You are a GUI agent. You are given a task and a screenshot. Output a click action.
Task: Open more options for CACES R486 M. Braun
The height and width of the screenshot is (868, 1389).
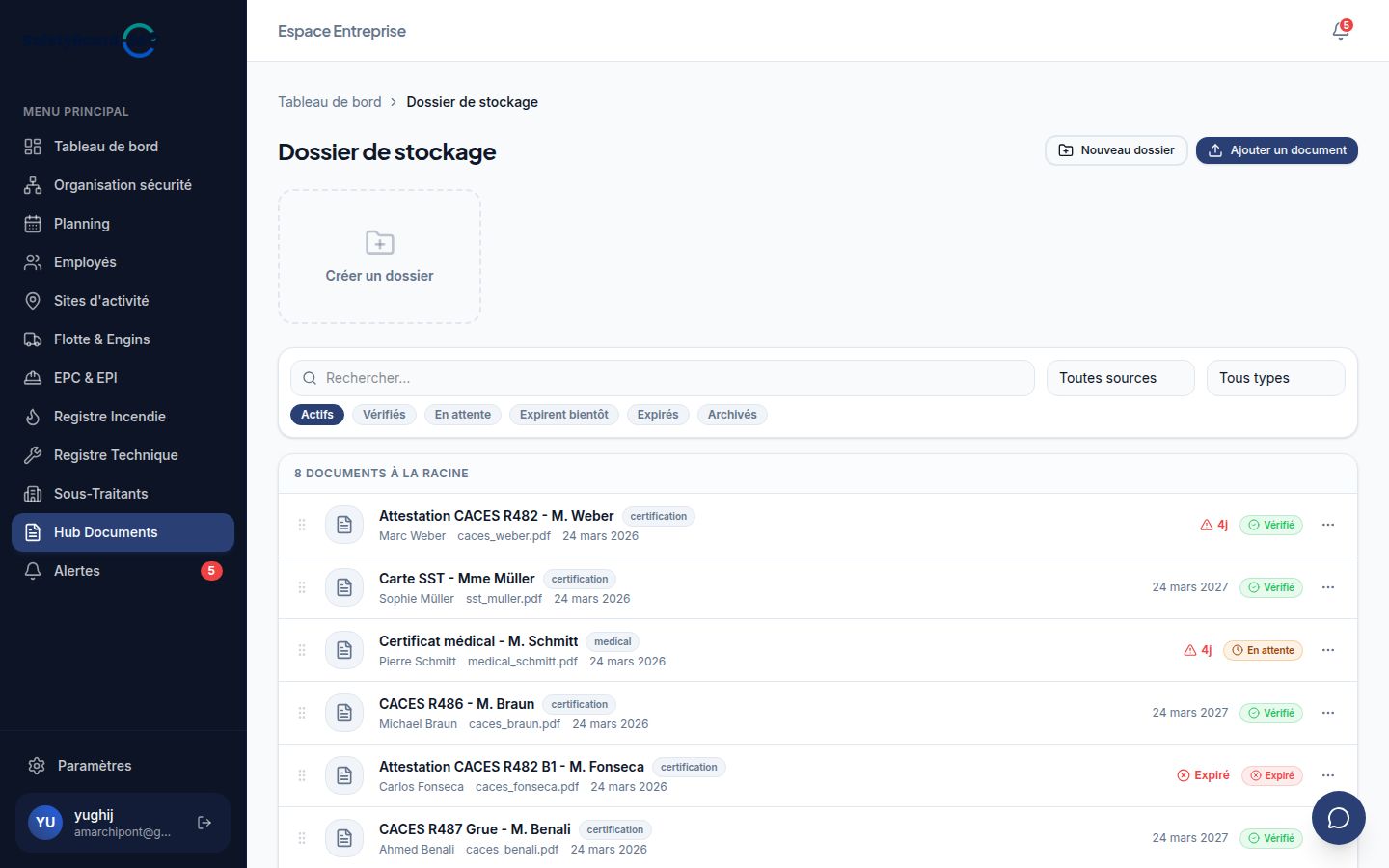pos(1328,713)
